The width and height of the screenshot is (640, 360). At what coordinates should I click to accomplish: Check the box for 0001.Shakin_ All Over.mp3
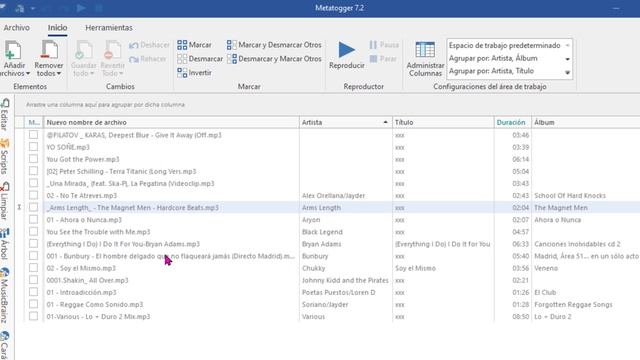pos(33,280)
